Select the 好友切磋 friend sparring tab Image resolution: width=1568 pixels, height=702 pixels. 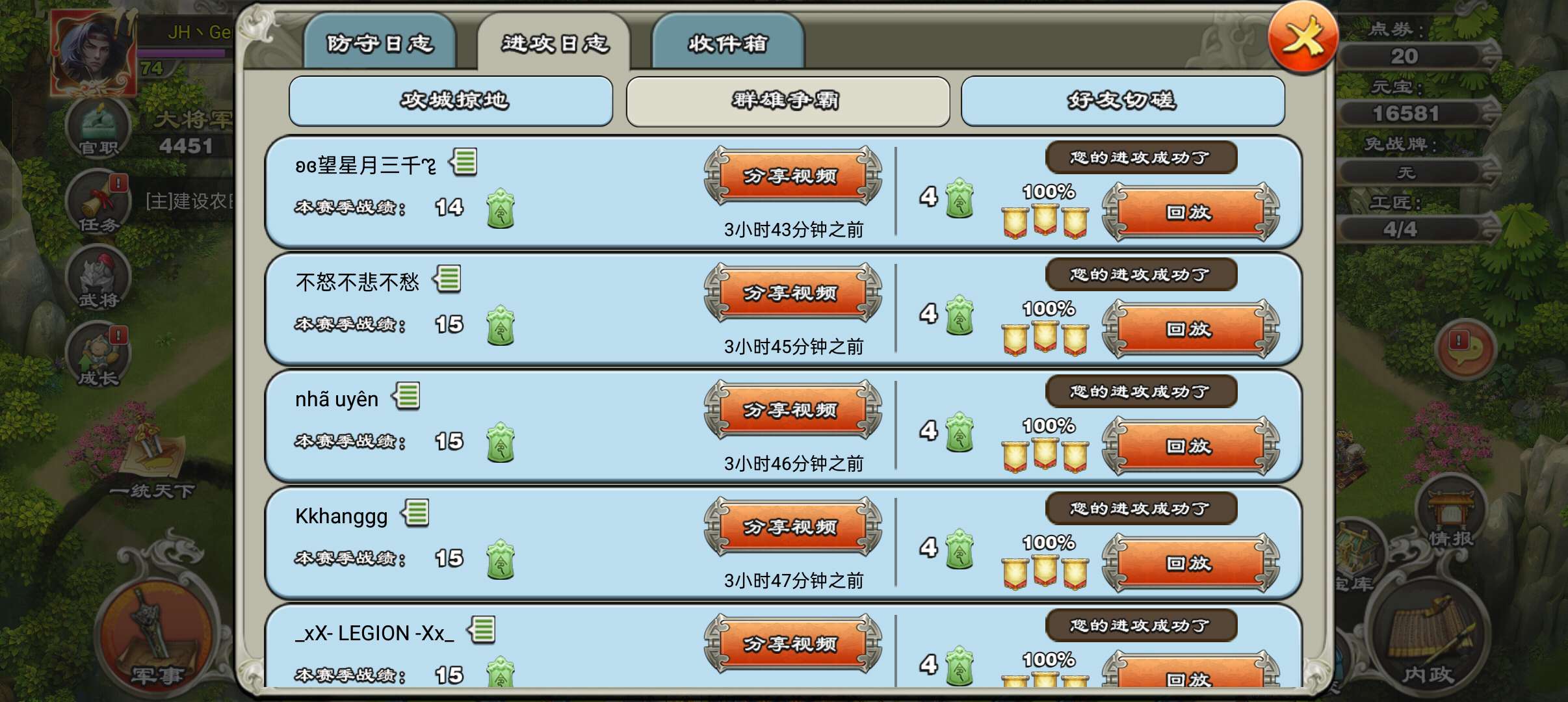pos(1123,101)
